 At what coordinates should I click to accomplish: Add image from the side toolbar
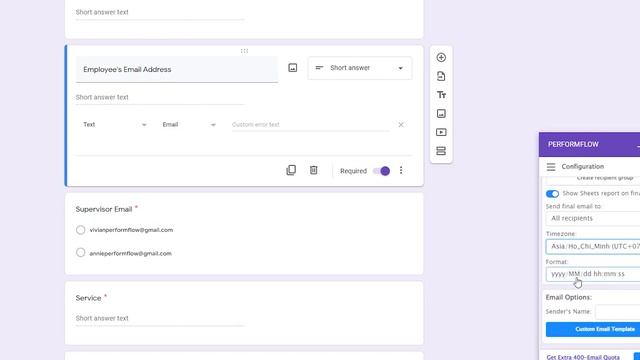[441, 113]
